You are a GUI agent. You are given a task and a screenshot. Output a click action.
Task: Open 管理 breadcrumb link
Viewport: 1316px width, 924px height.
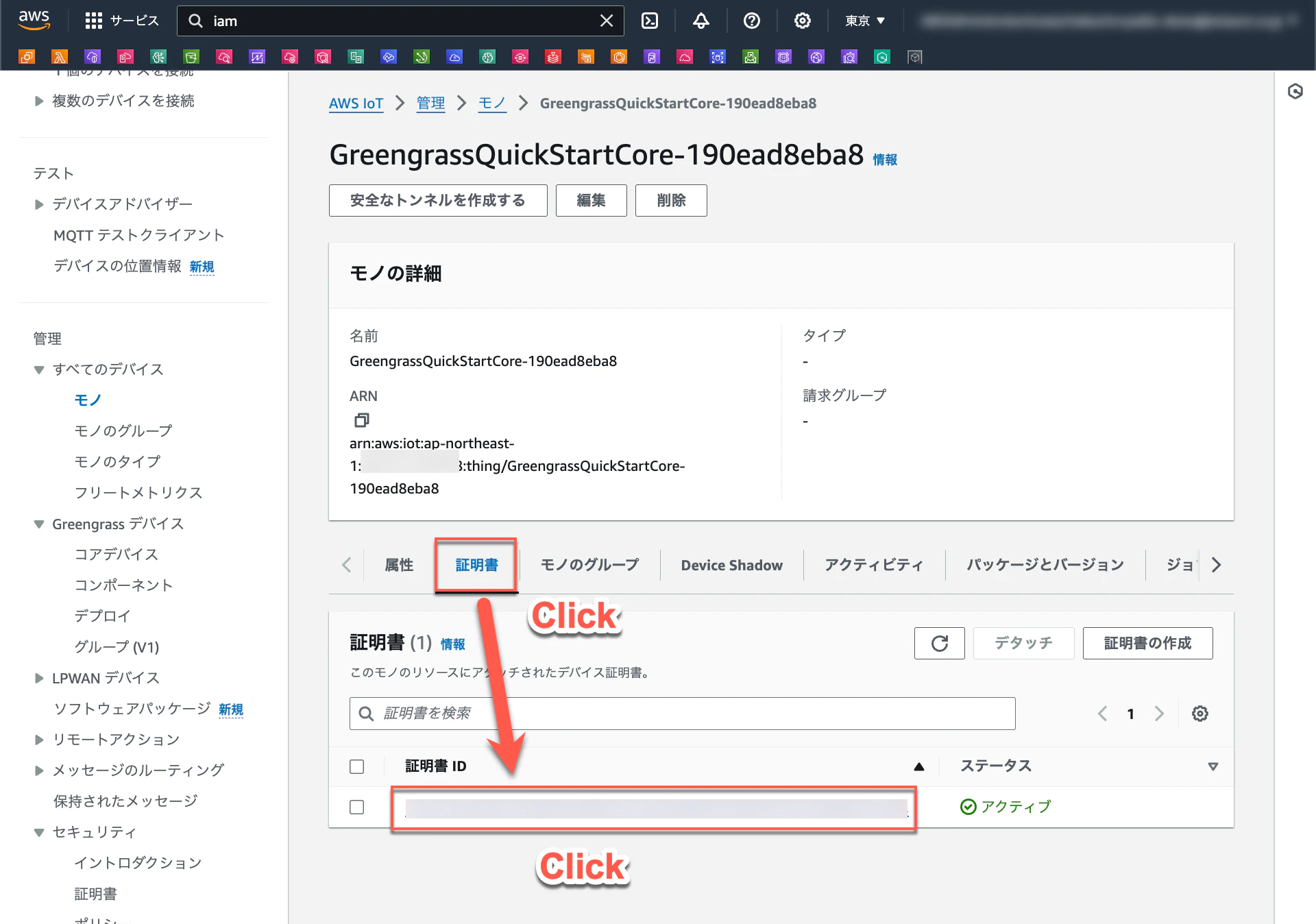(430, 104)
